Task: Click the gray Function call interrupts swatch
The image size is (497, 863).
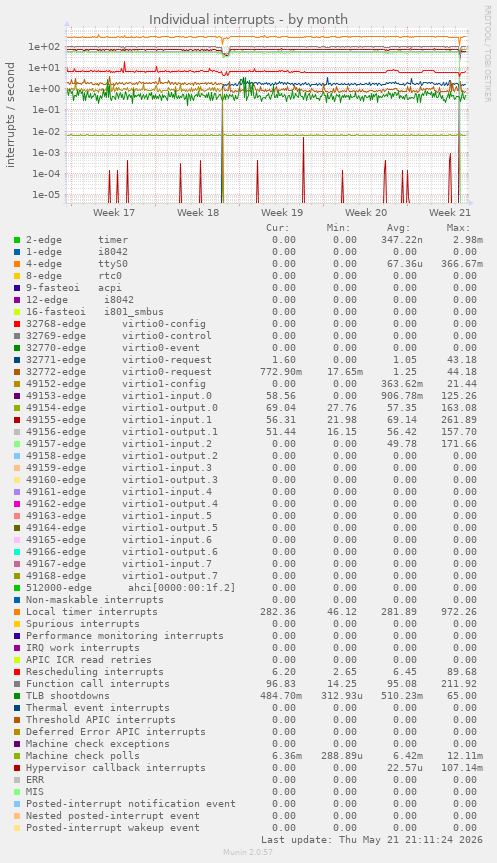Action: (x=17, y=684)
